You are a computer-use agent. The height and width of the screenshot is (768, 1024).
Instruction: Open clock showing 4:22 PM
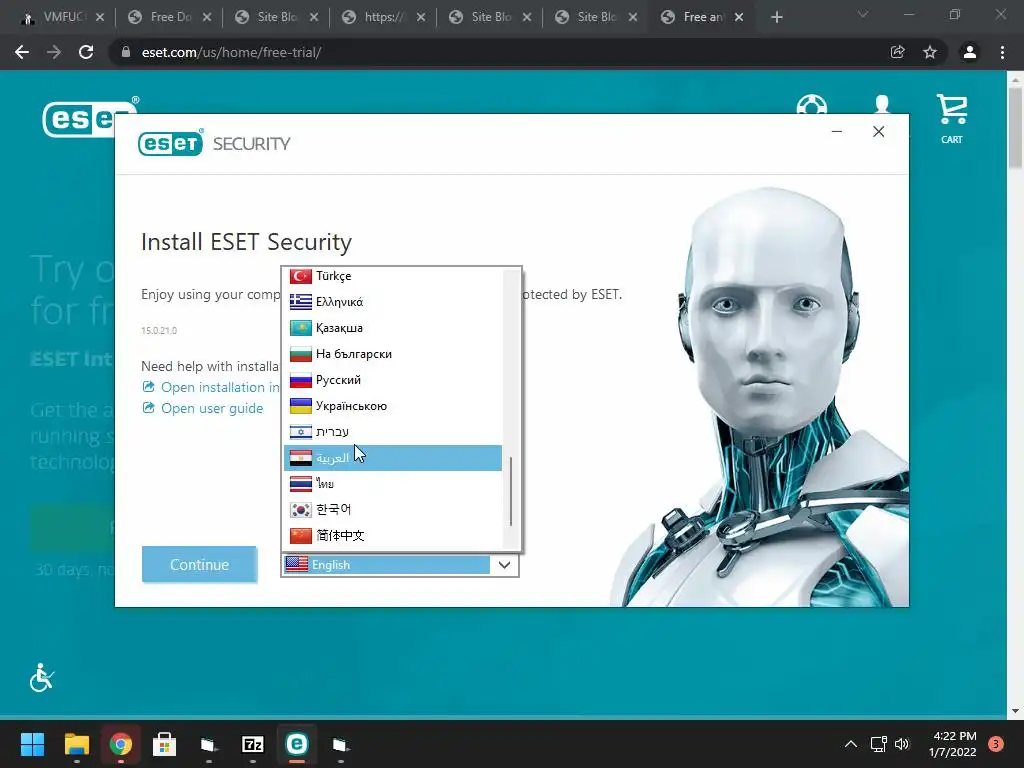pos(953,744)
